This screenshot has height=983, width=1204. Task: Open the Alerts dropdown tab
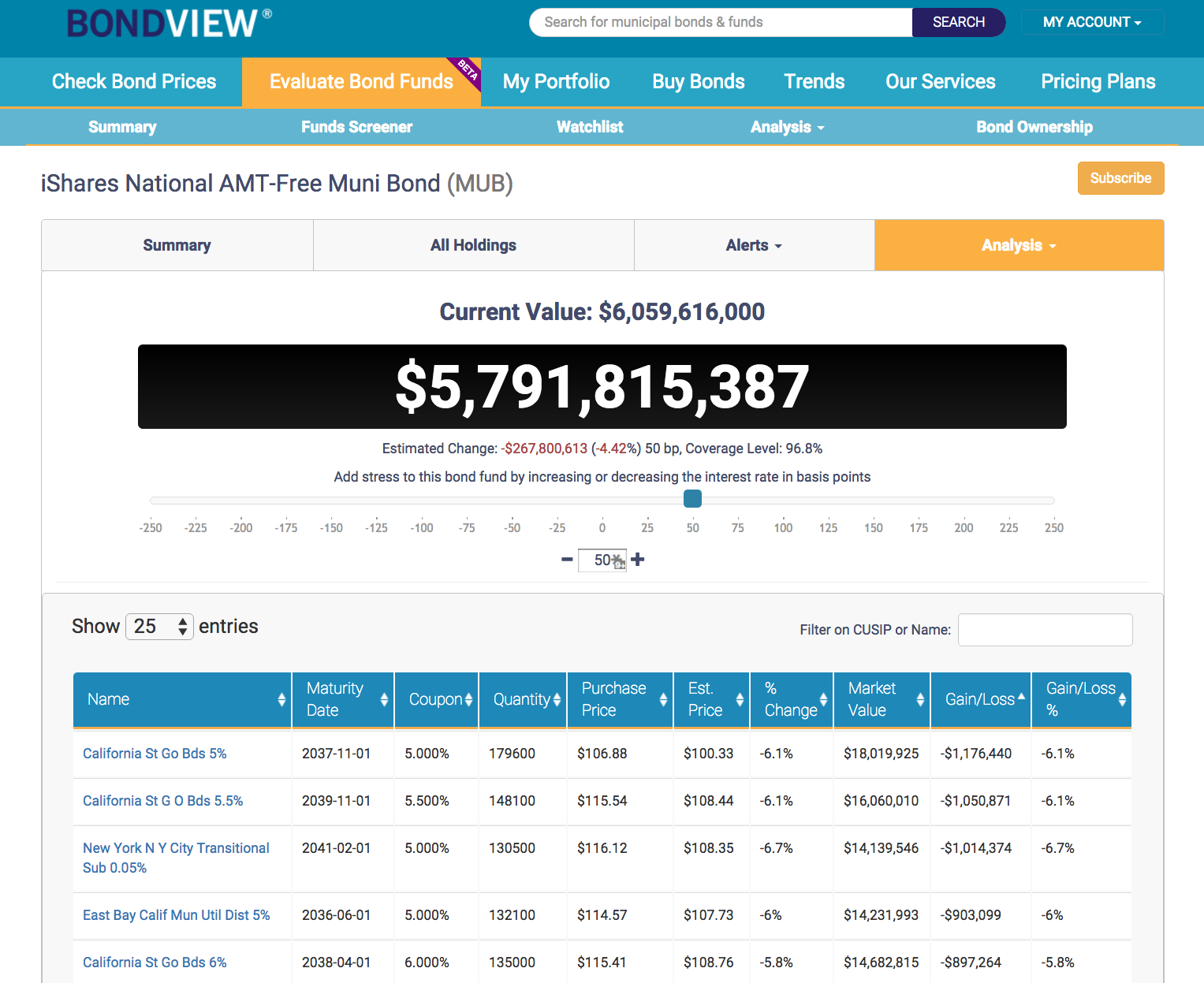(x=754, y=245)
